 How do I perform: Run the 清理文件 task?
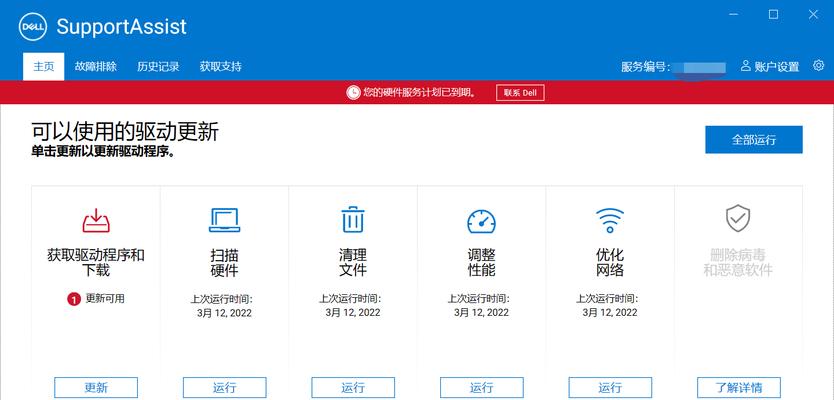click(x=353, y=387)
